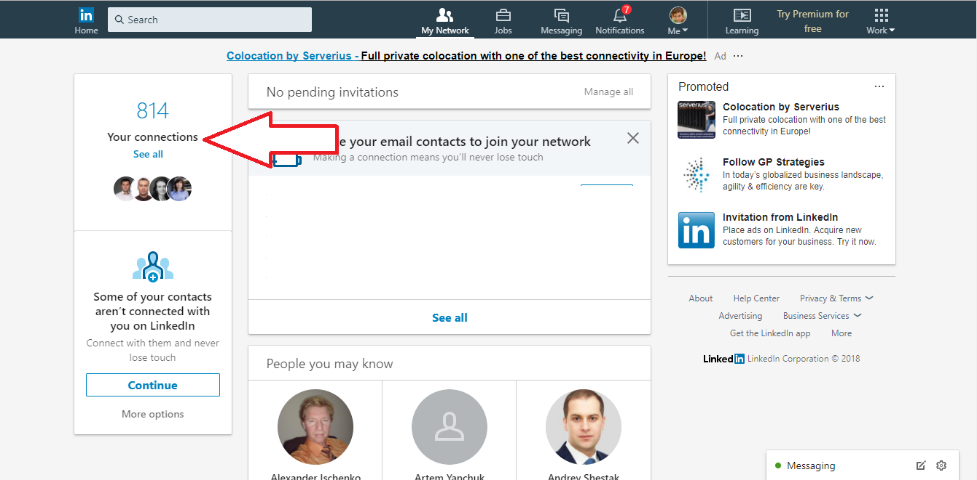The width and height of the screenshot is (977, 480).
Task: Click More options link
Action: tap(153, 414)
